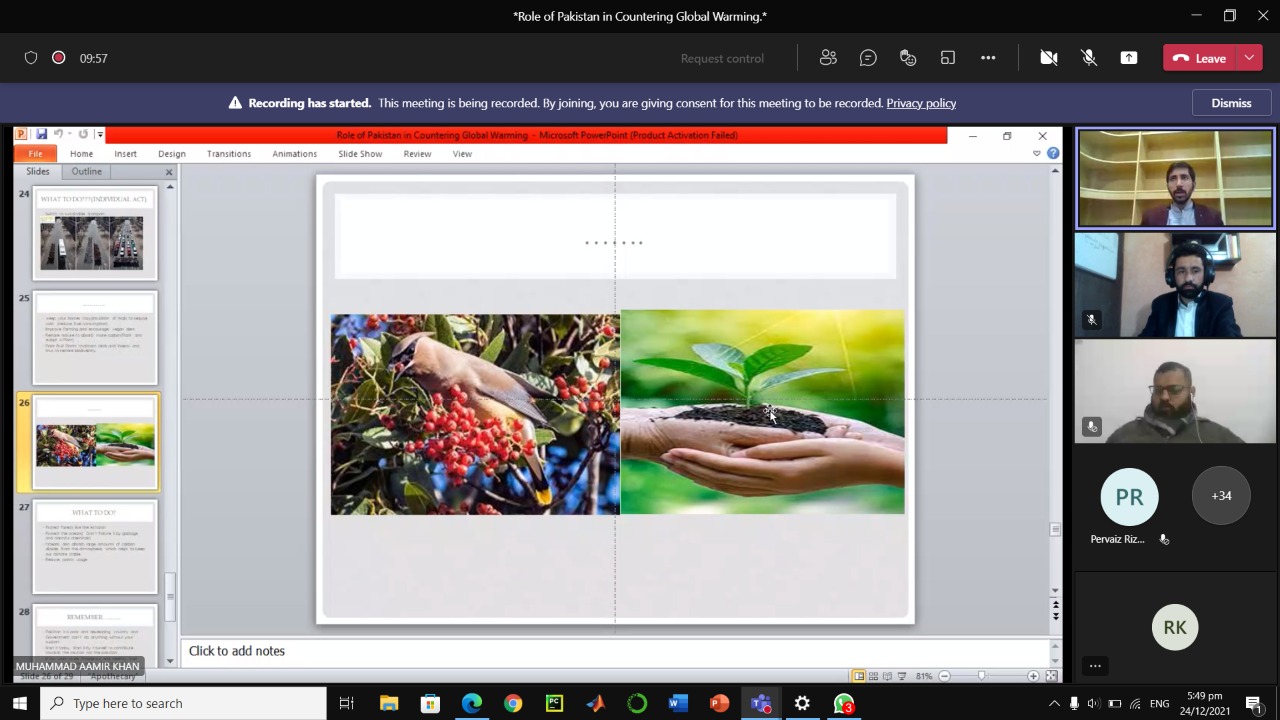Click the PowerPoint zoom slider
The width and height of the screenshot is (1280, 720).
click(981, 676)
